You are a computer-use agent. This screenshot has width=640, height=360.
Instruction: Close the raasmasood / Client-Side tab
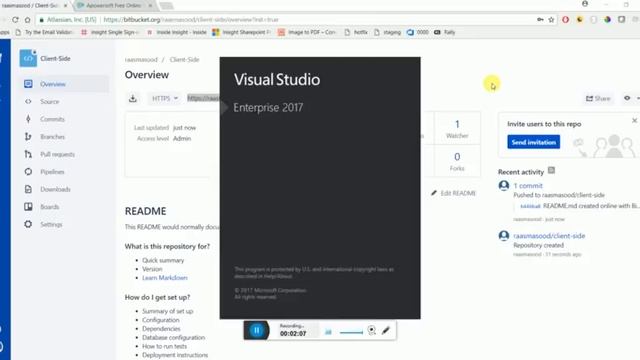(x=65, y=5)
